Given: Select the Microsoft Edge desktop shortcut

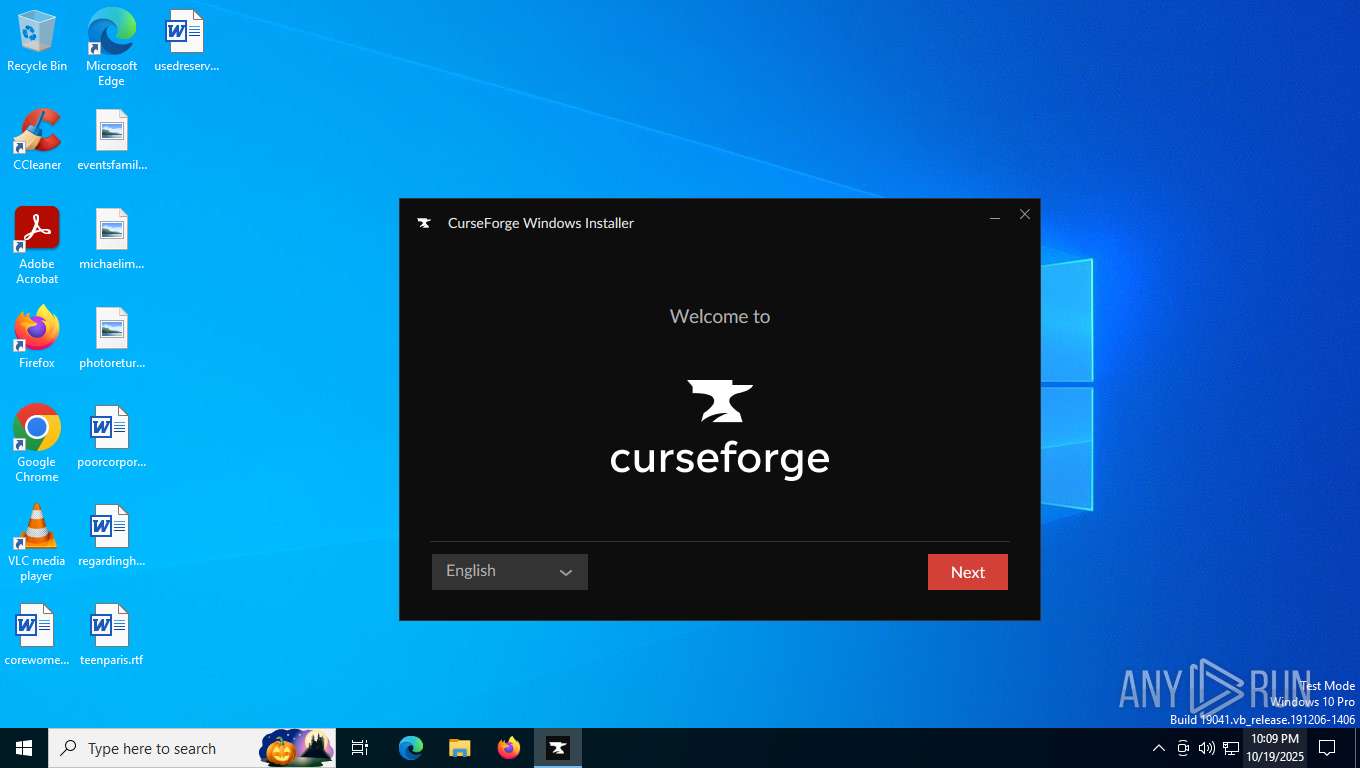Looking at the screenshot, I should [111, 47].
